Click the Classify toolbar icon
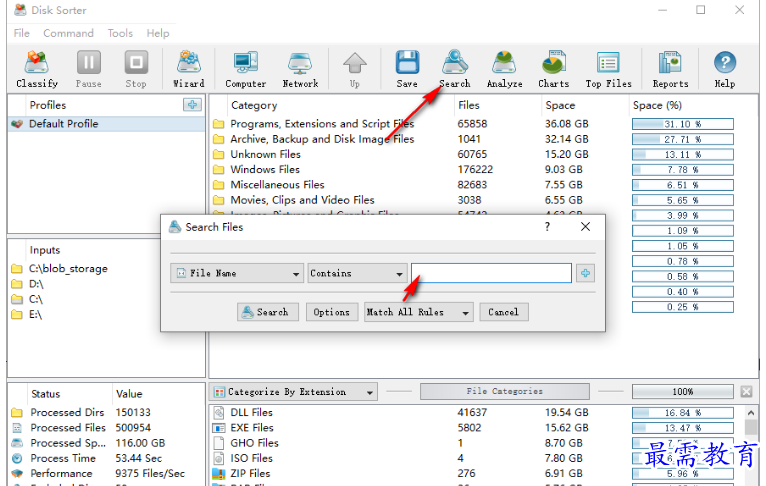 click(37, 69)
